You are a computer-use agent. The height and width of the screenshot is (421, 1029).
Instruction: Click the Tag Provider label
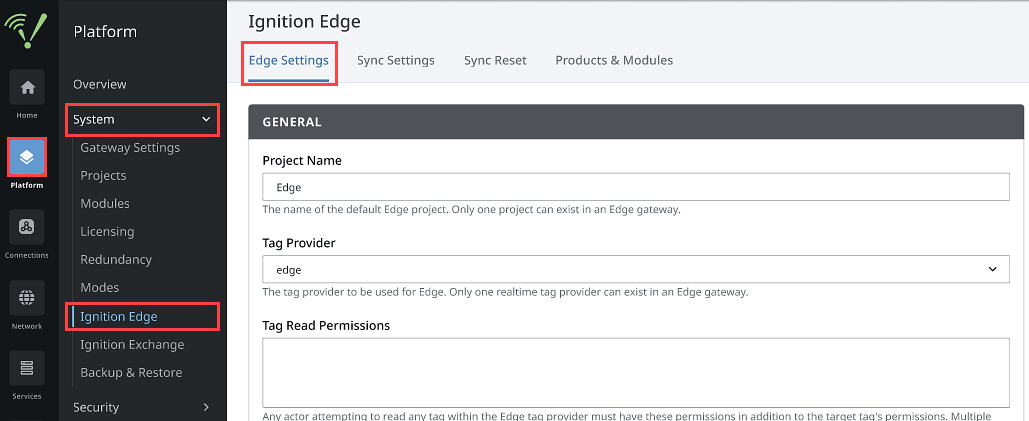coord(299,243)
